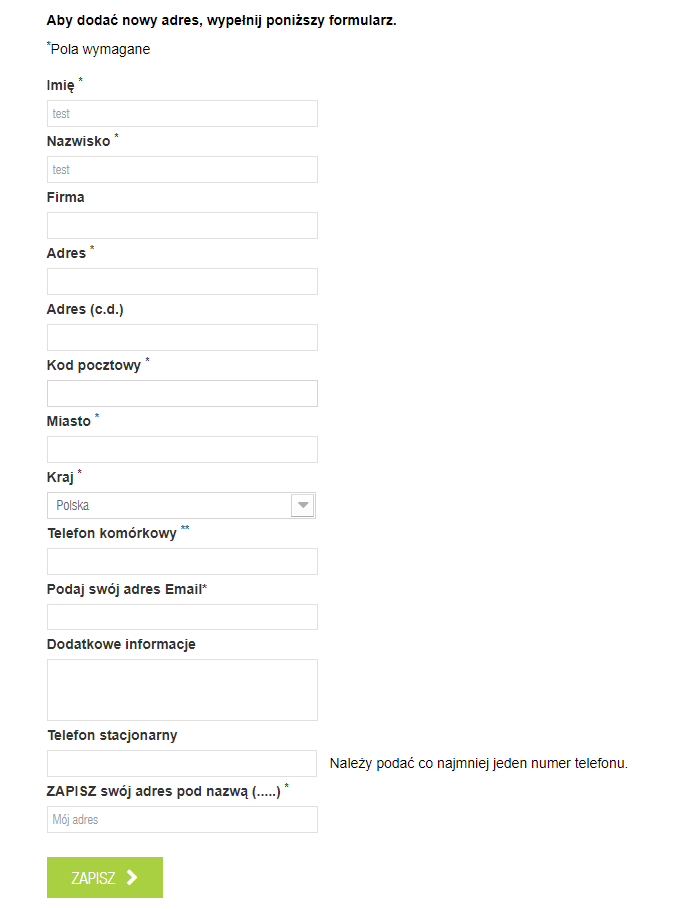Image resolution: width=684 pixels, height=909 pixels.
Task: Open the Kraj dropdown arrow
Action: click(303, 505)
